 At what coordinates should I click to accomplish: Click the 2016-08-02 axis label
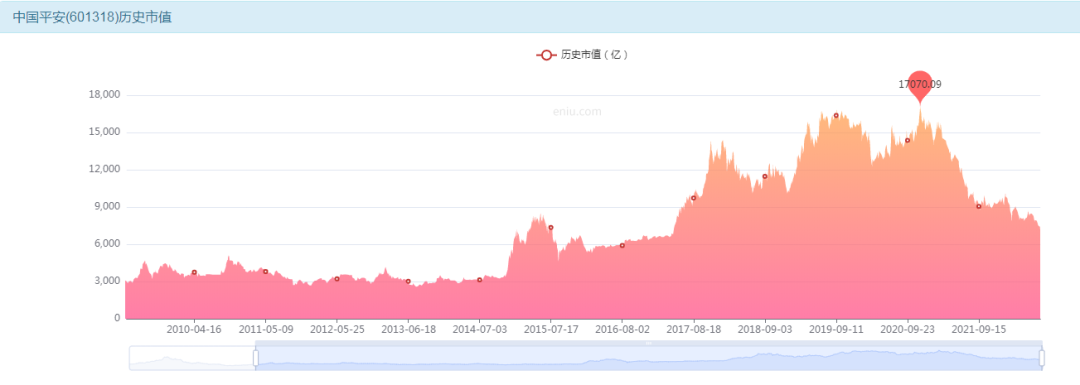click(x=622, y=330)
